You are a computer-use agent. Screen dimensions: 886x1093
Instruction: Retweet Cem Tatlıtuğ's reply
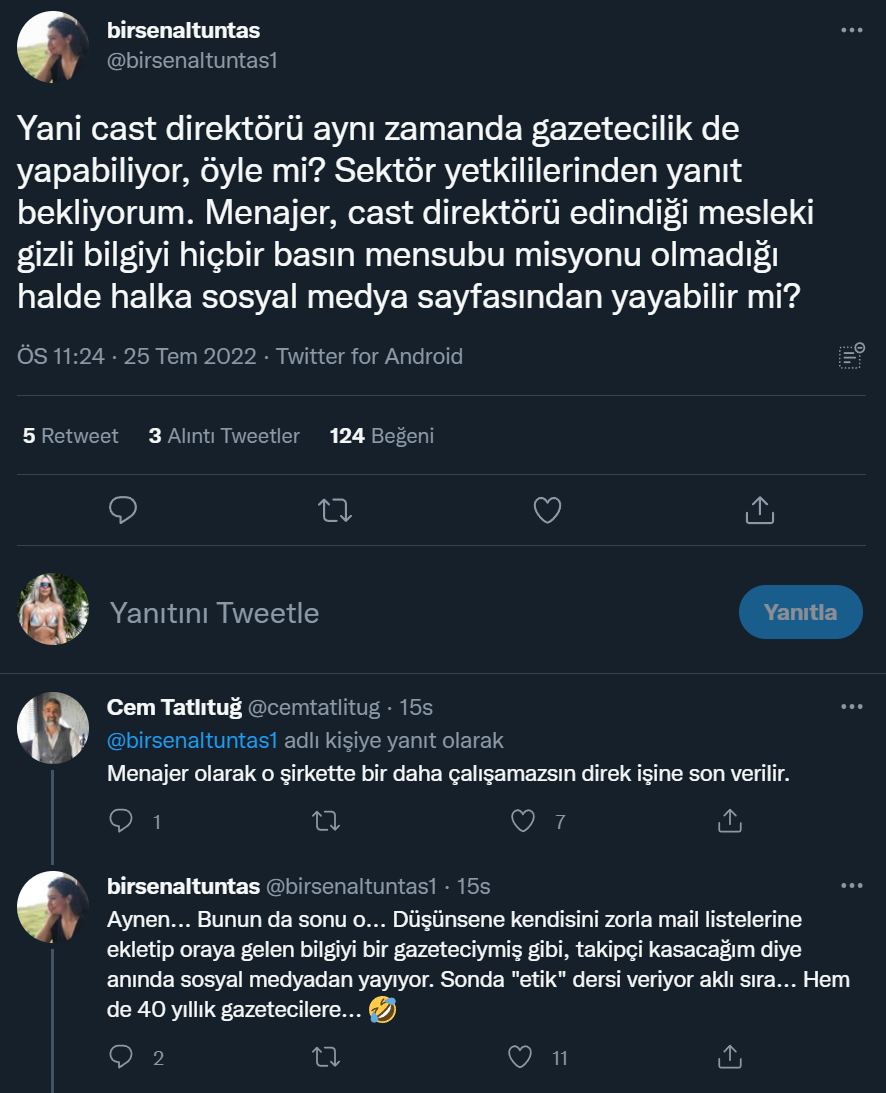pos(324,821)
